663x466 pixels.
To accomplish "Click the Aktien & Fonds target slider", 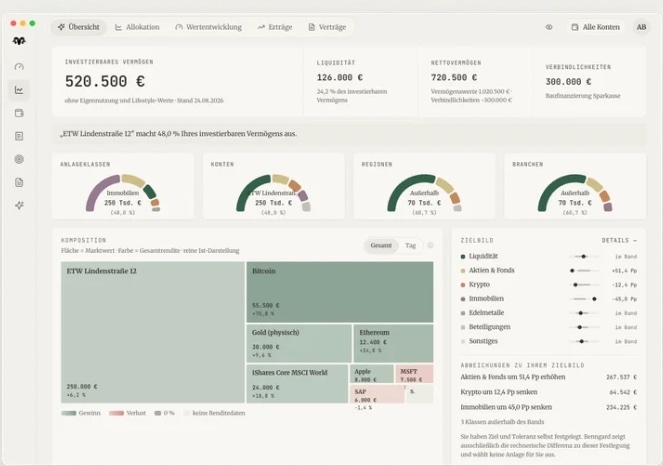I will 584,271.
